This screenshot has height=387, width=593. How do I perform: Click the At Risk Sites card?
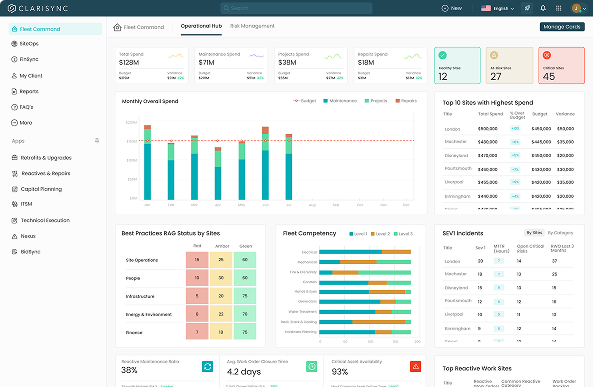509,65
